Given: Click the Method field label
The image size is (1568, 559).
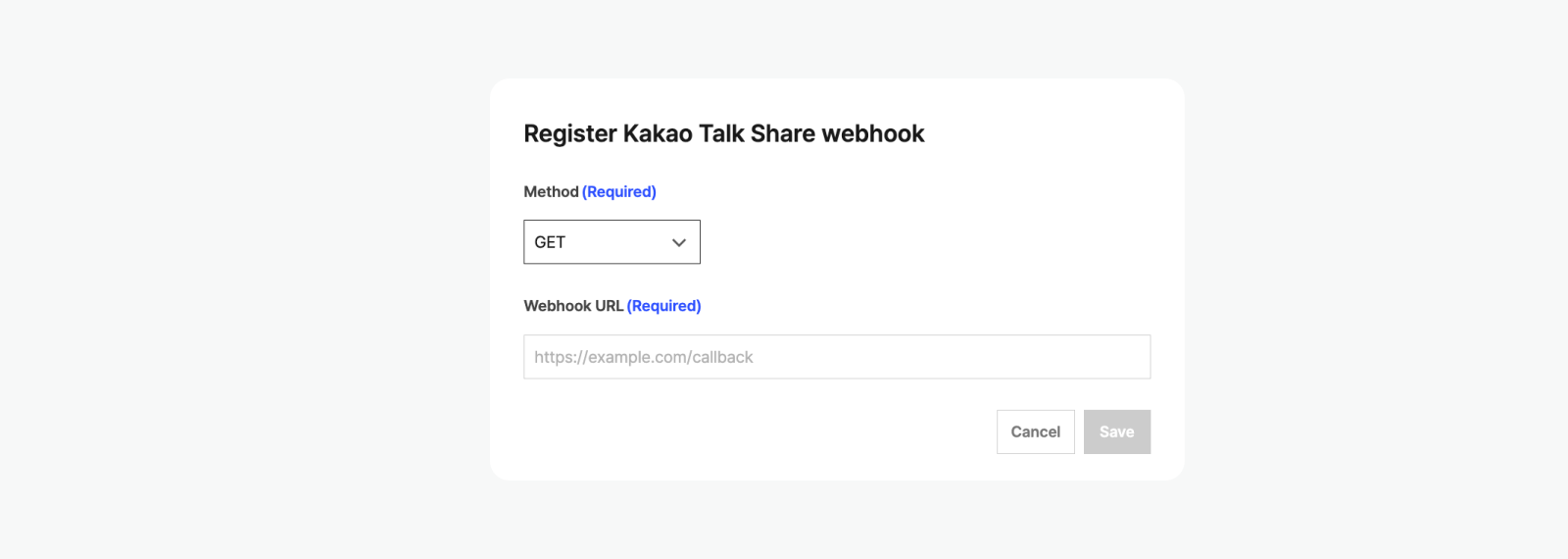Looking at the screenshot, I should pyautogui.click(x=551, y=192).
